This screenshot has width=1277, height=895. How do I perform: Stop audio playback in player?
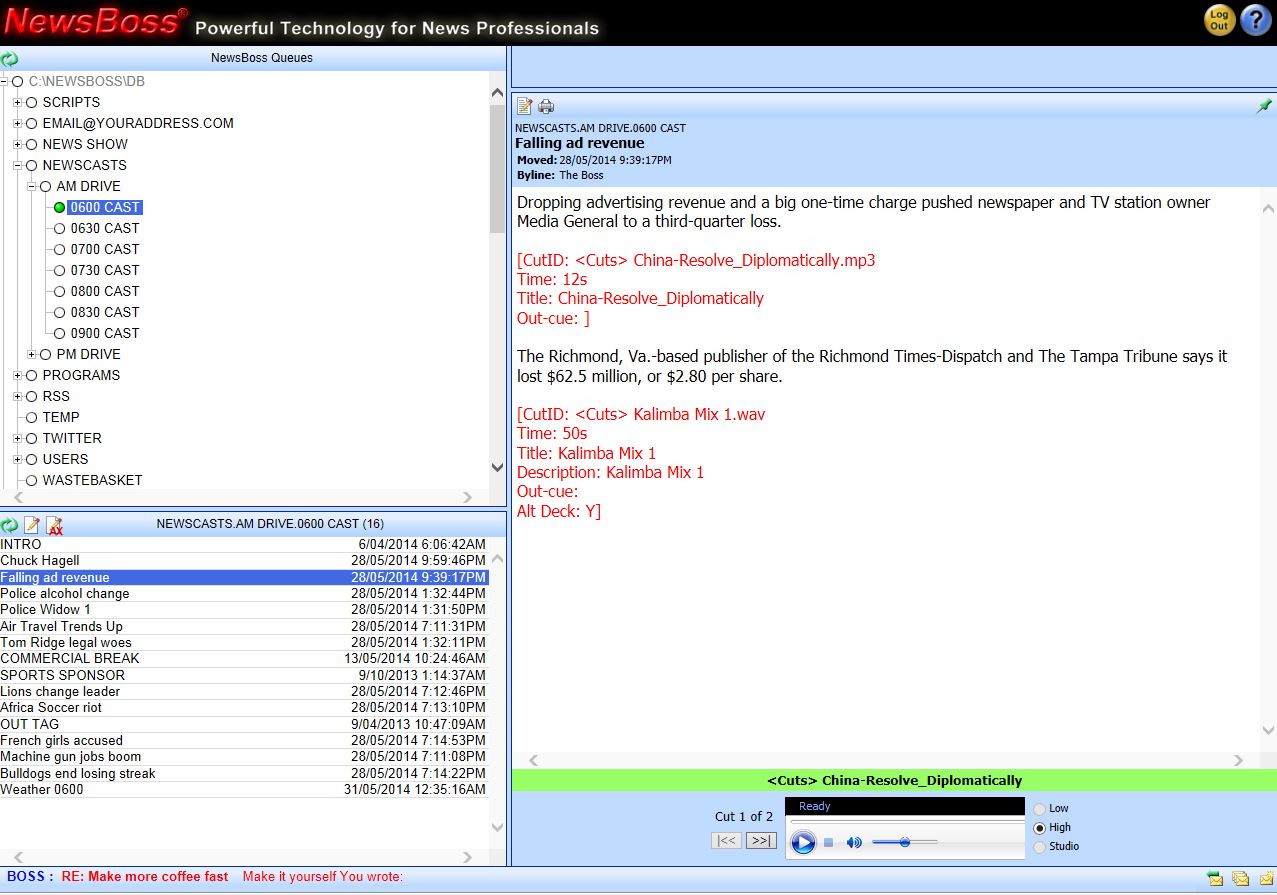pyautogui.click(x=828, y=843)
